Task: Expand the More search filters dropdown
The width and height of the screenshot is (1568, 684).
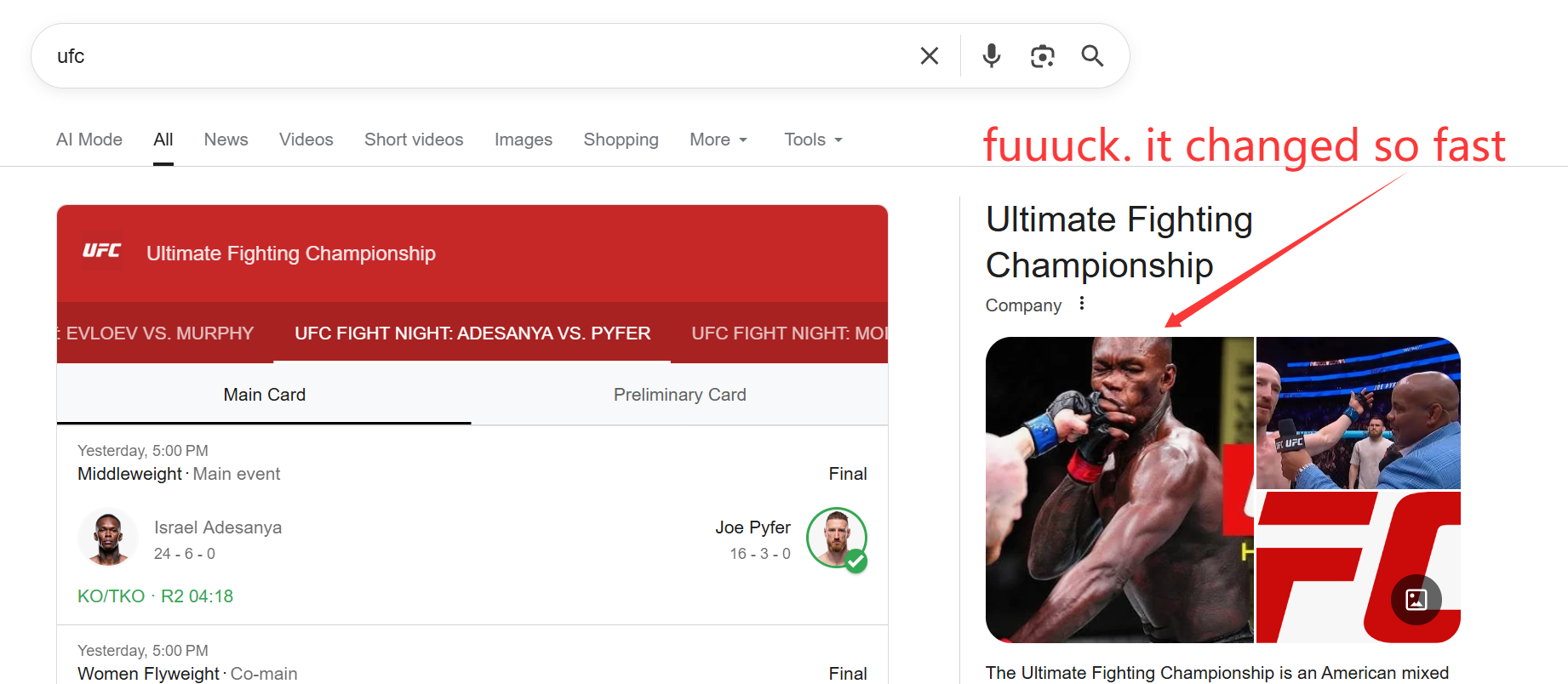Action: click(718, 140)
